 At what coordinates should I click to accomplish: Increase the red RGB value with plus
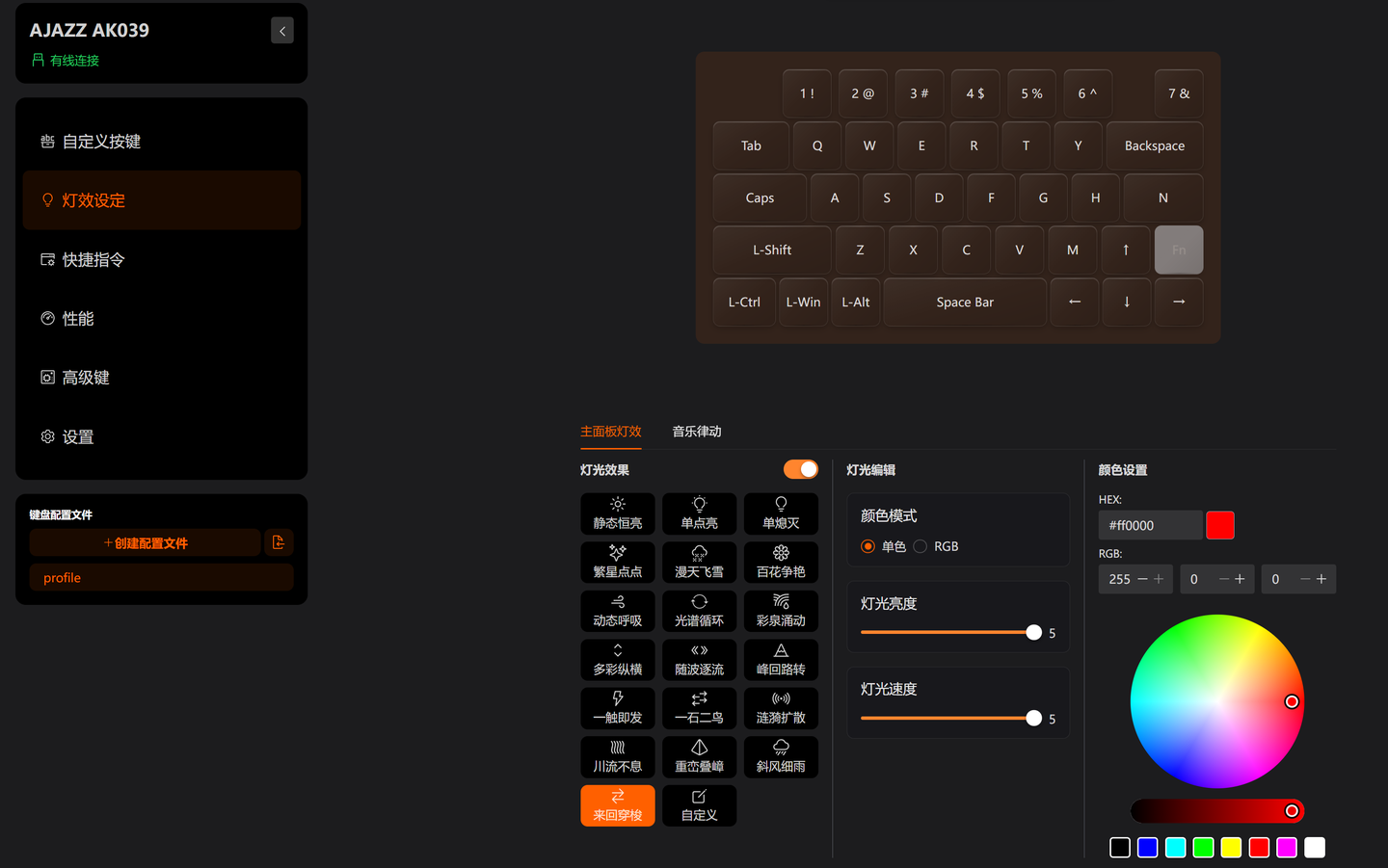click(1159, 579)
